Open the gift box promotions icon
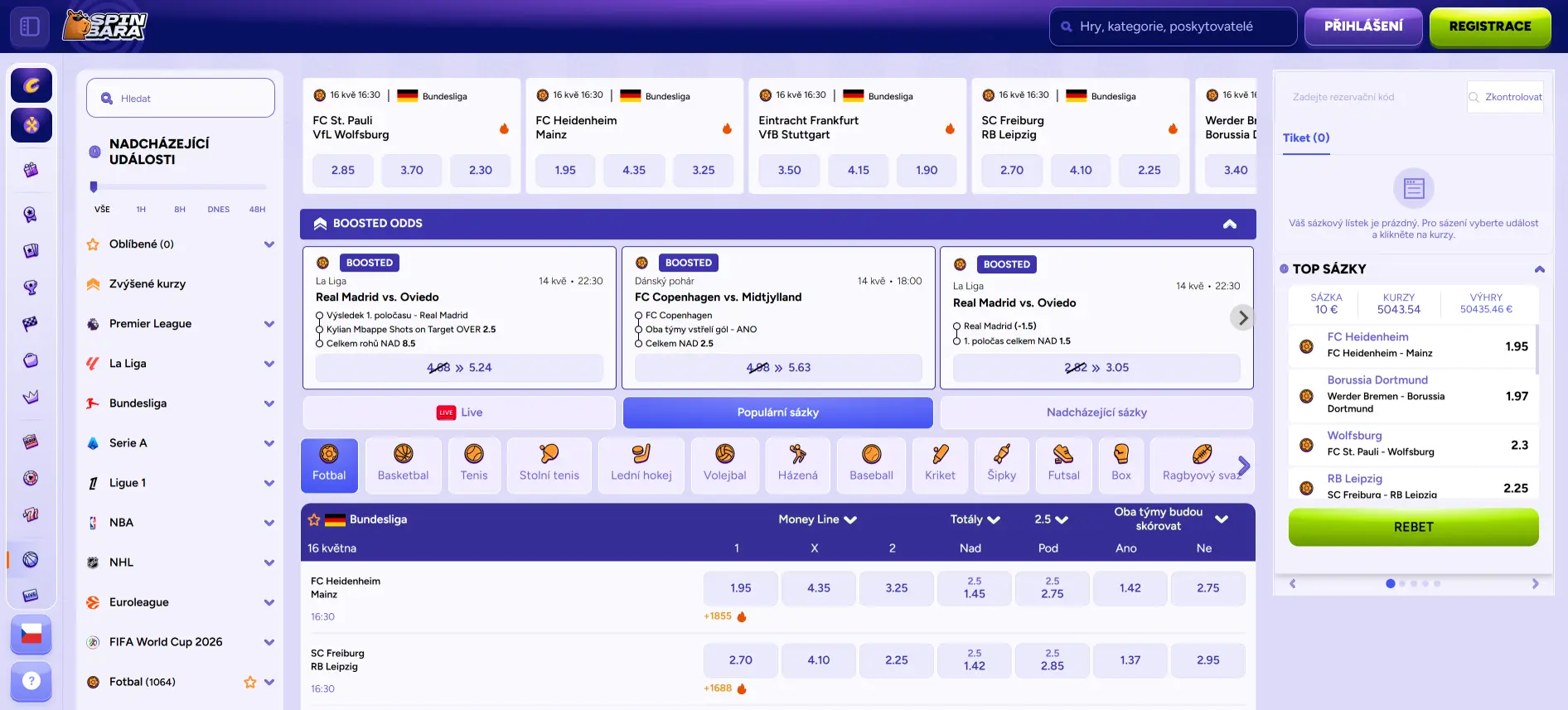Viewport: 1568px width, 710px height. click(31, 170)
